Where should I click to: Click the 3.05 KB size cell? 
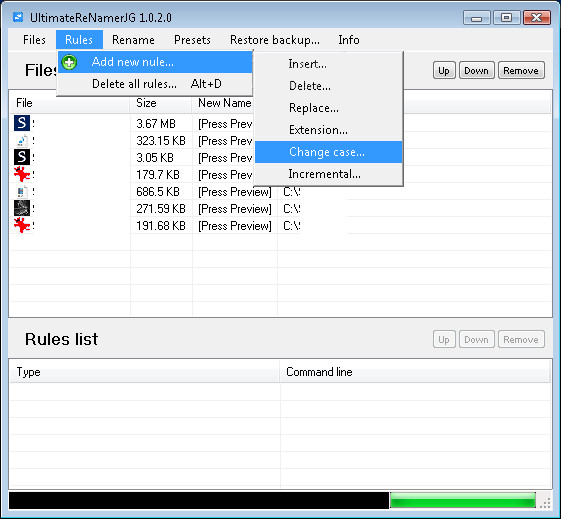(x=155, y=158)
